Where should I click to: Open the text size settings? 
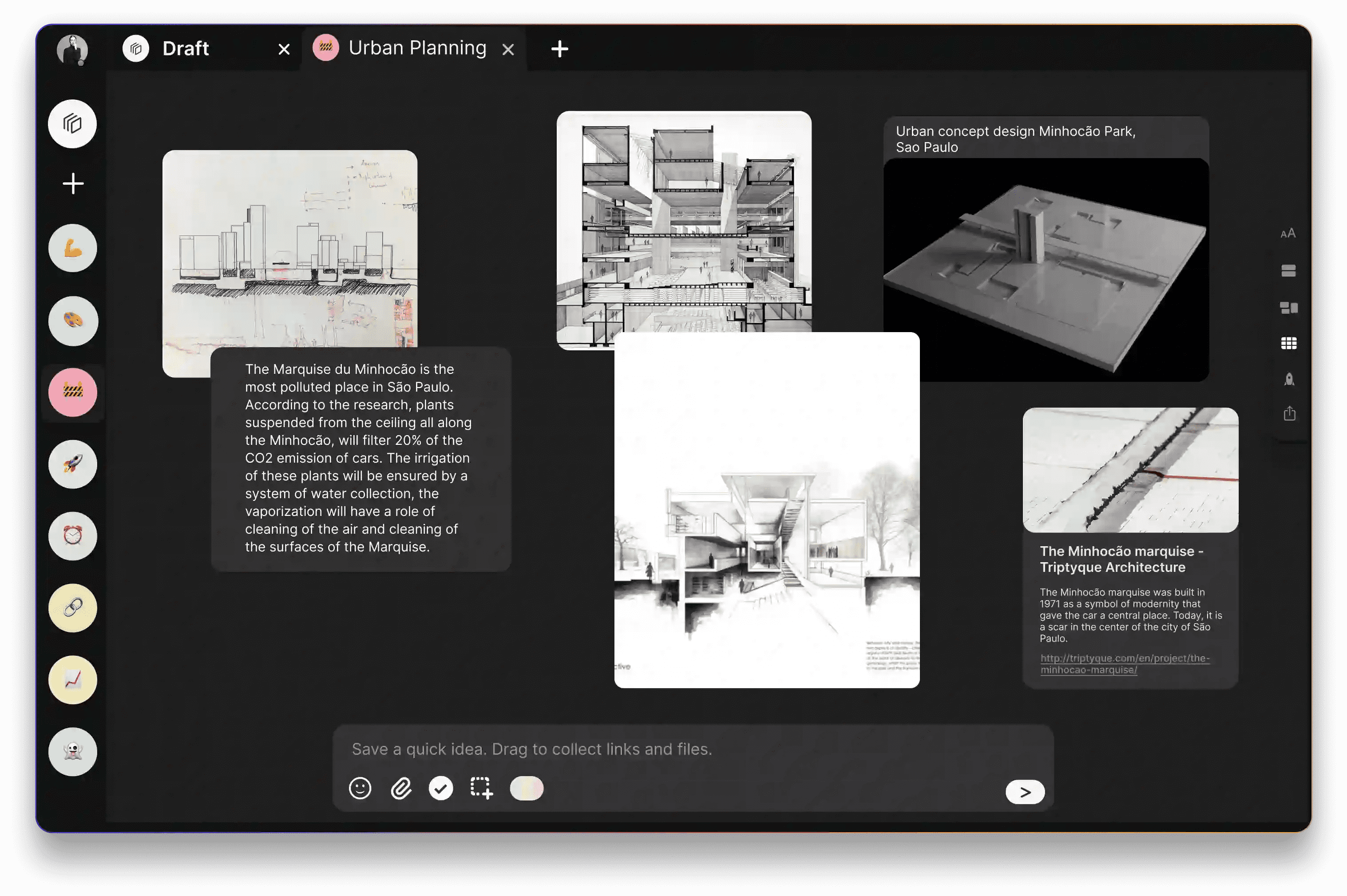point(1289,233)
